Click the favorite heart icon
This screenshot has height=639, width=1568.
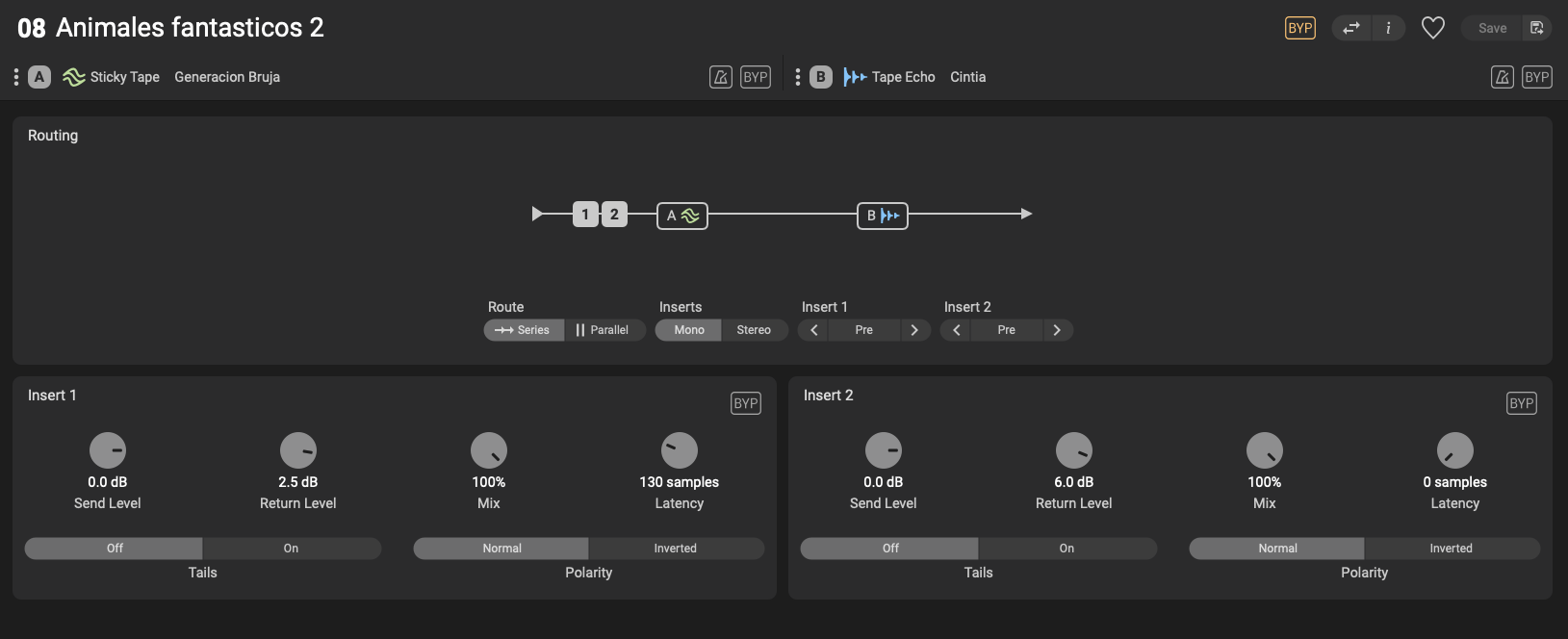click(1432, 28)
